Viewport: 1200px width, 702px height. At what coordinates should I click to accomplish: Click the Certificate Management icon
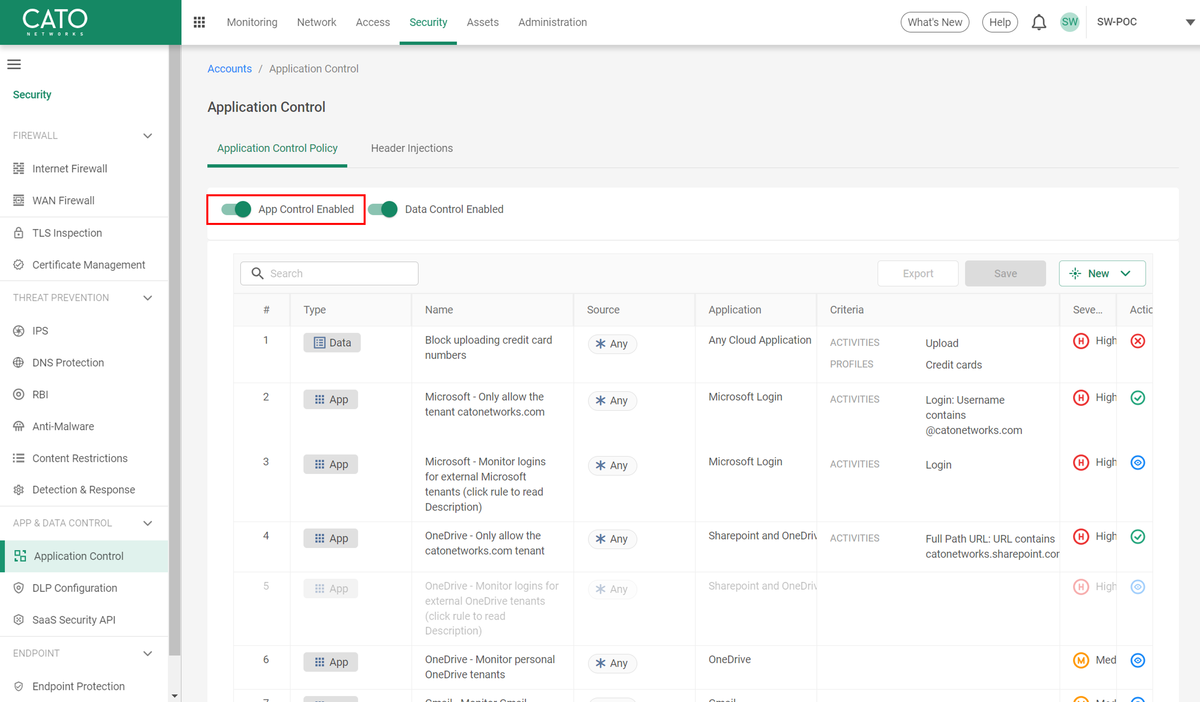[x=19, y=265]
